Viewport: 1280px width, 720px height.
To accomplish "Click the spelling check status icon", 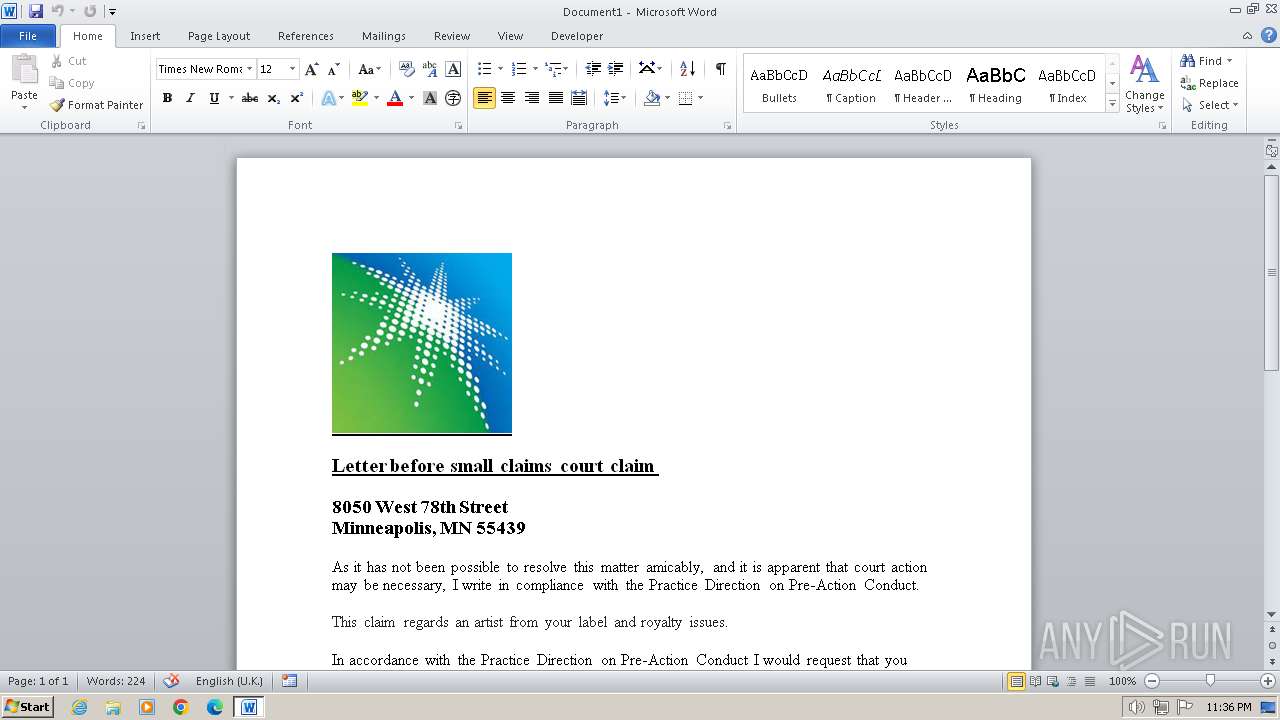I will point(171,680).
